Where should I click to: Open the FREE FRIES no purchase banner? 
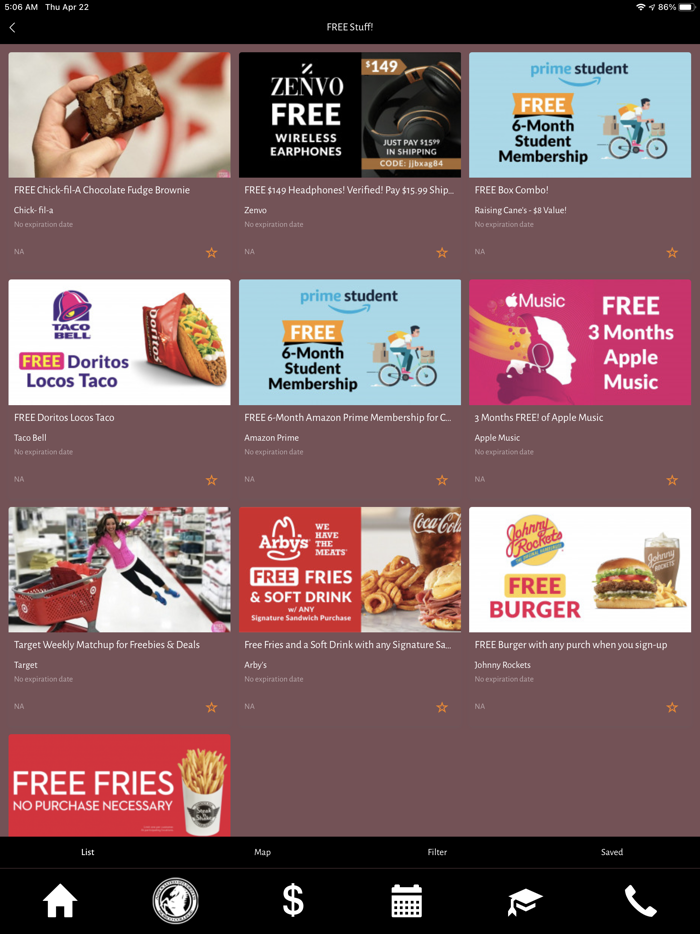pyautogui.click(x=119, y=785)
